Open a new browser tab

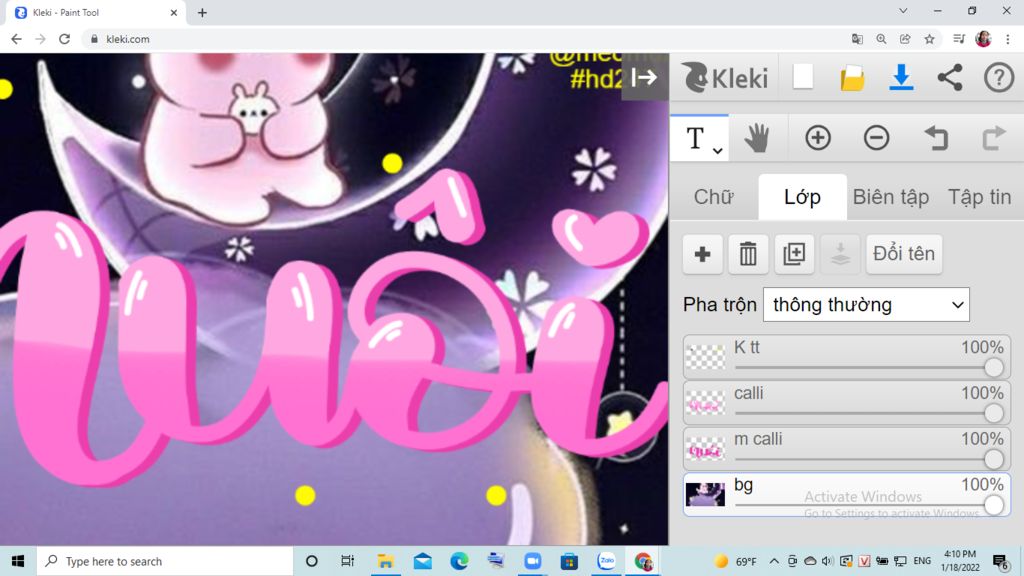pyautogui.click(x=202, y=12)
